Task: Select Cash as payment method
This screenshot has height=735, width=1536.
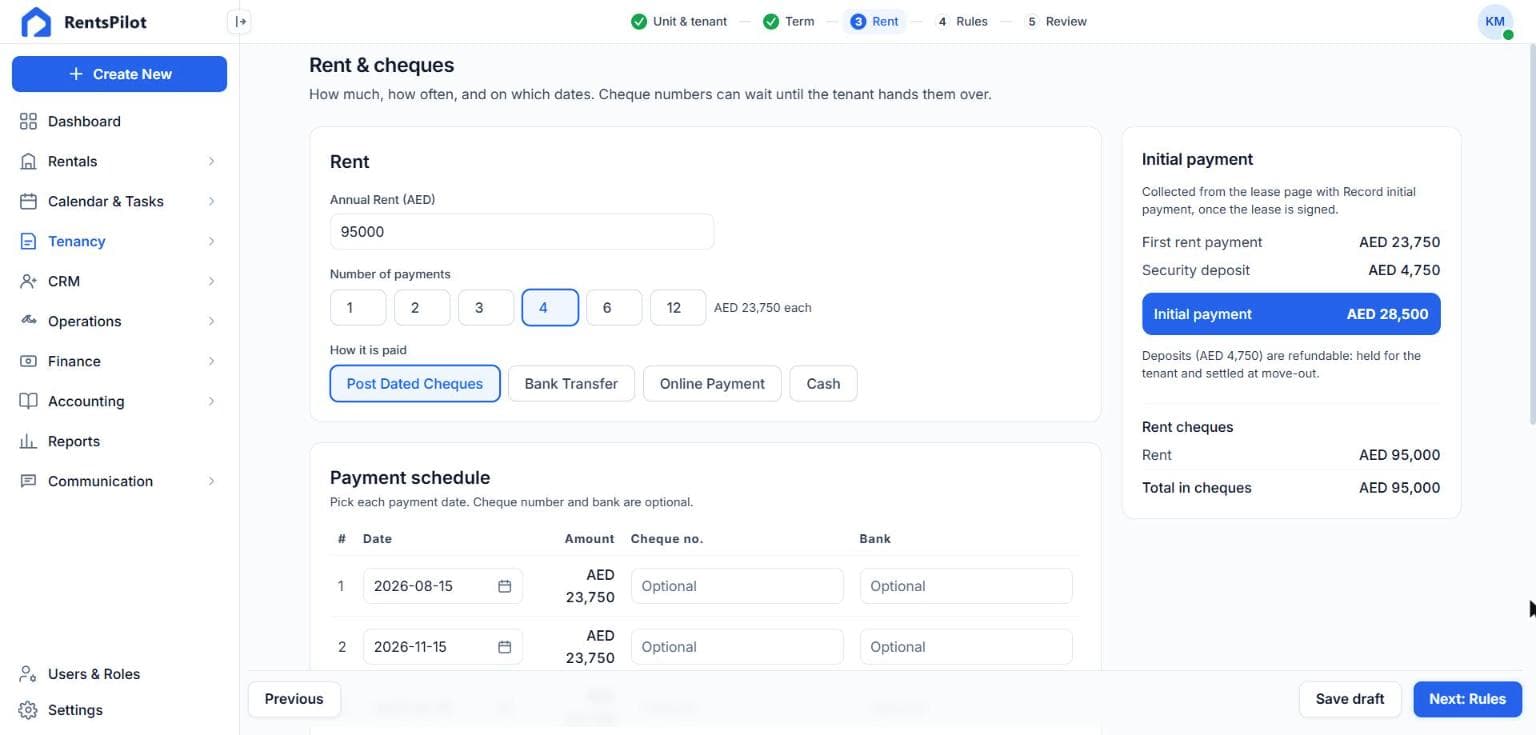Action: 823,383
